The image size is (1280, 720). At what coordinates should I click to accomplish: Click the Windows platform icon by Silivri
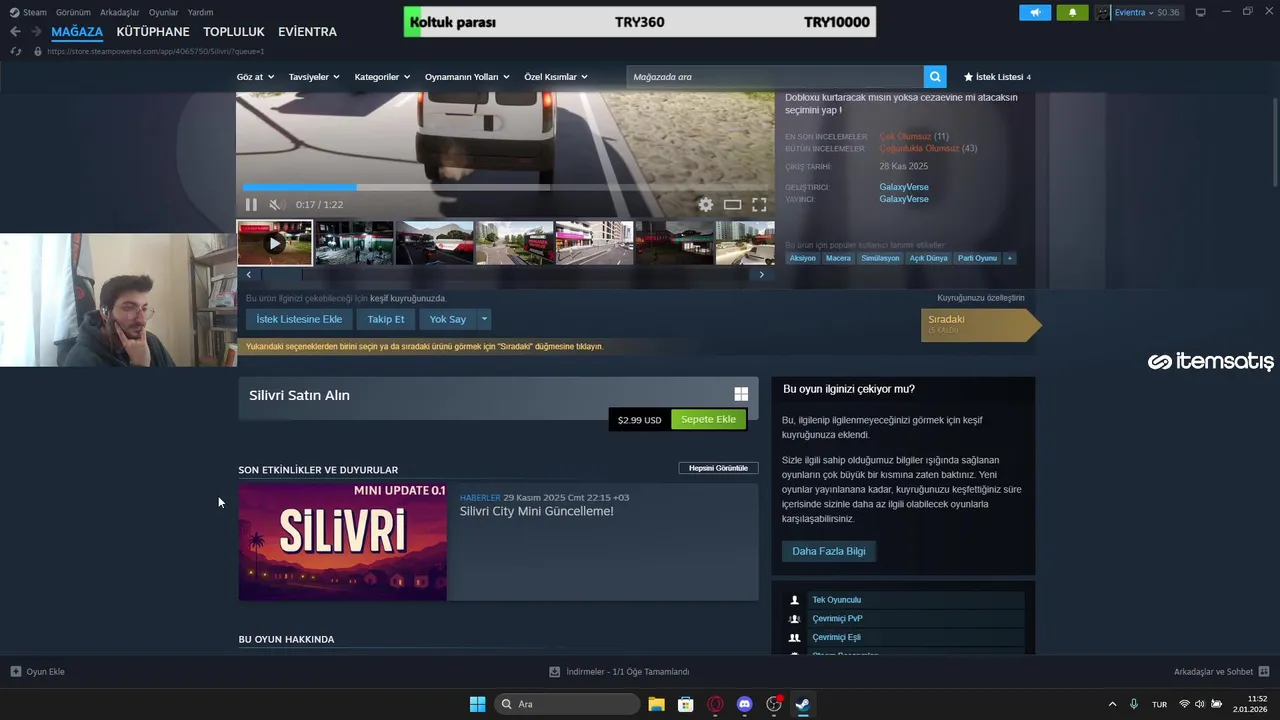pyautogui.click(x=741, y=395)
